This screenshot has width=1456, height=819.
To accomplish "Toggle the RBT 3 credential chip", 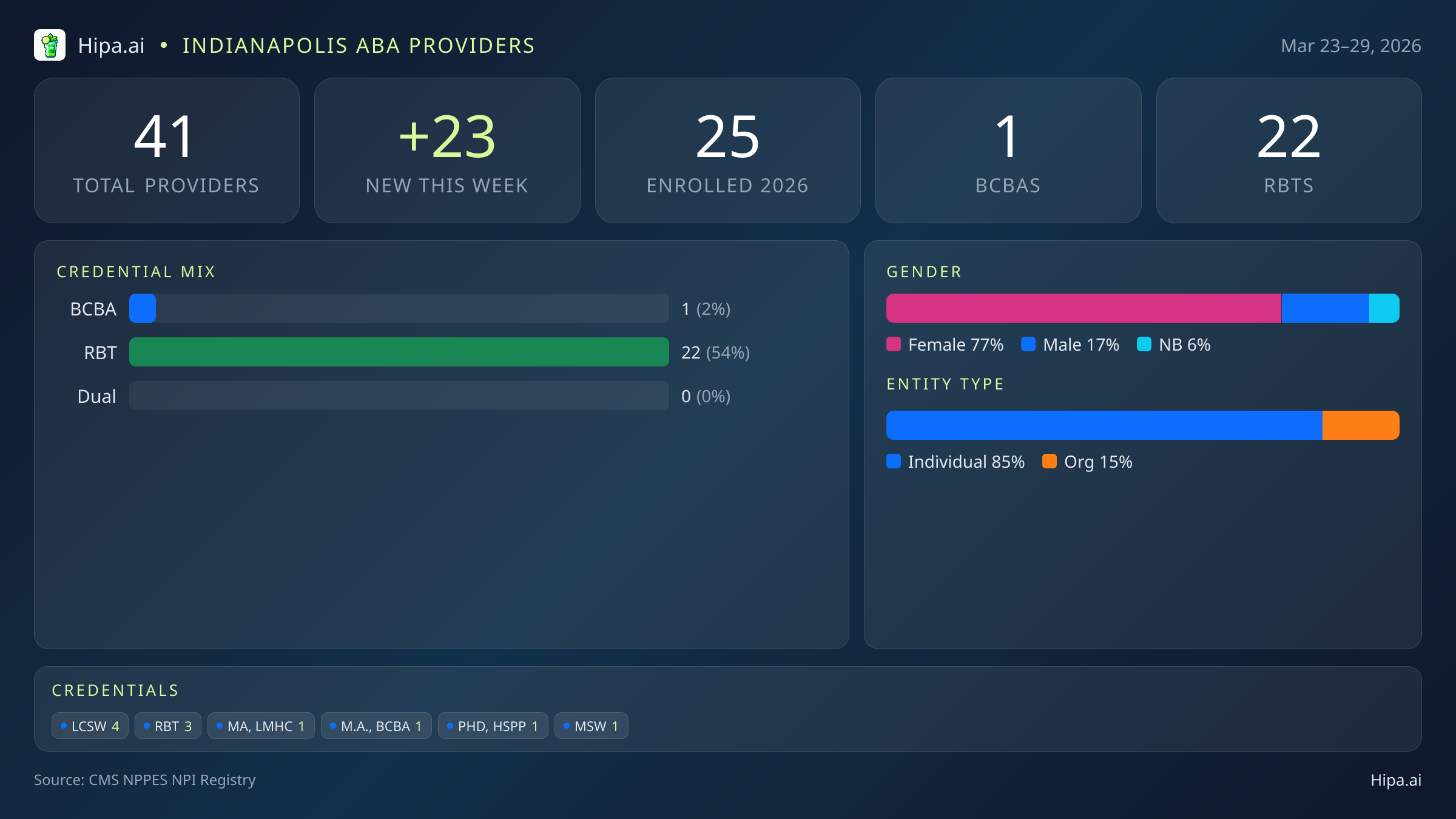I will (168, 725).
